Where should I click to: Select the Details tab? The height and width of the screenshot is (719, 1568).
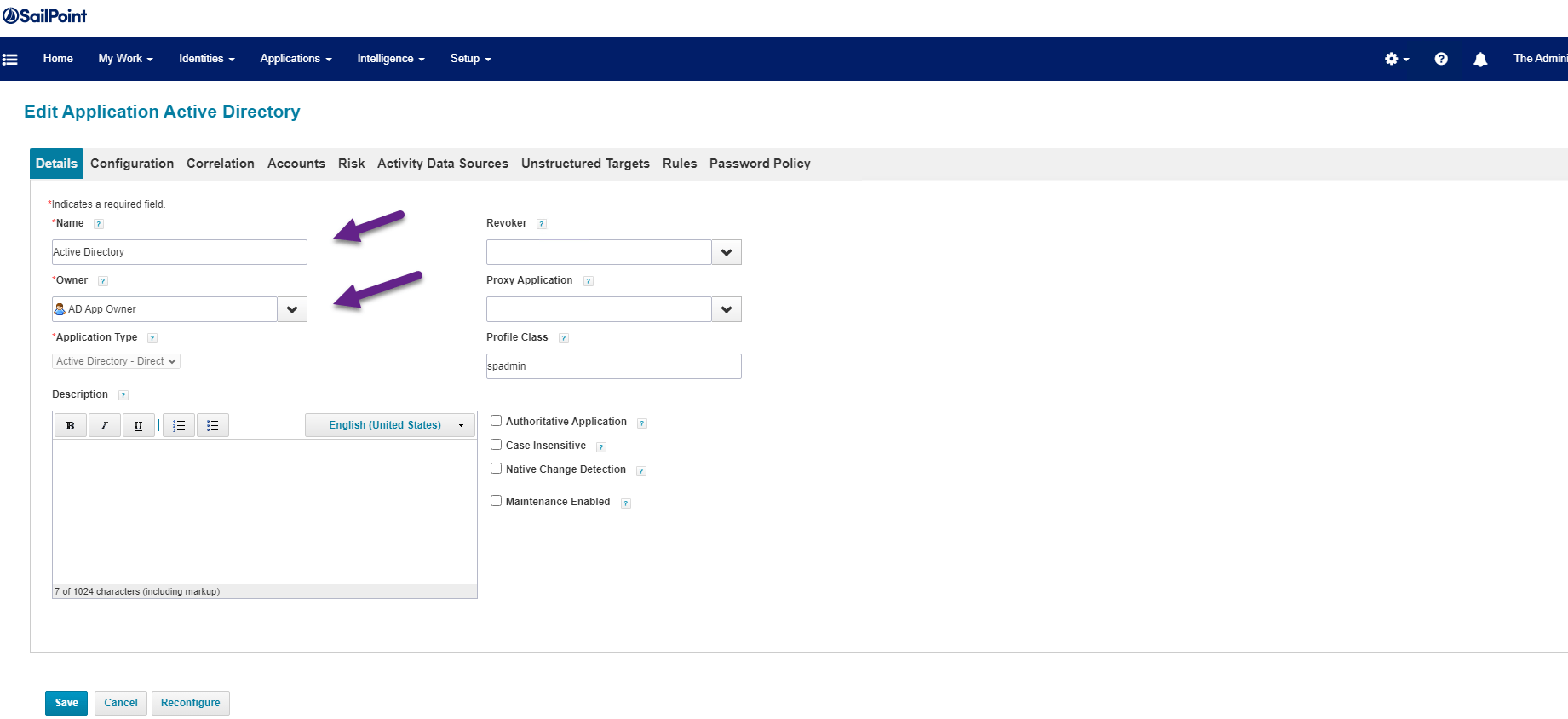point(56,164)
